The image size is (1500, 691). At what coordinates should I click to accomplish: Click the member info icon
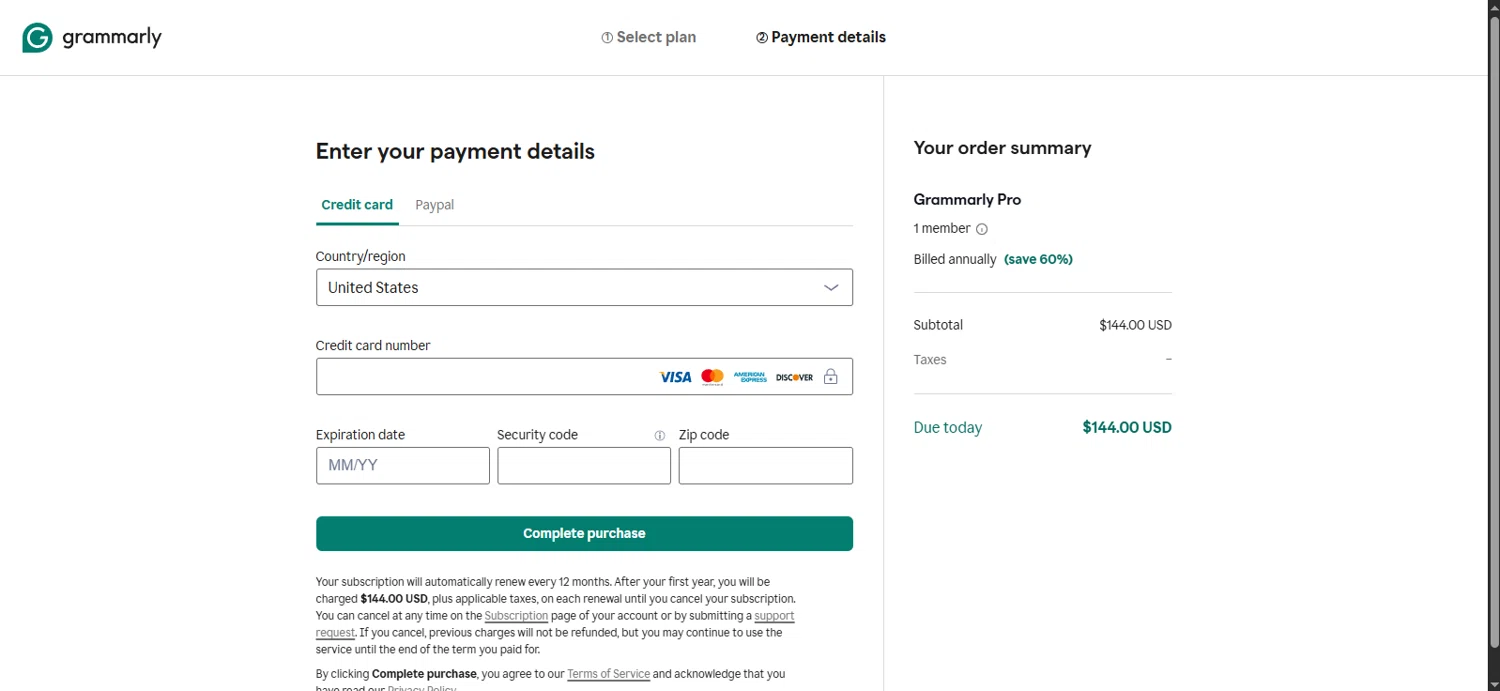click(x=981, y=229)
